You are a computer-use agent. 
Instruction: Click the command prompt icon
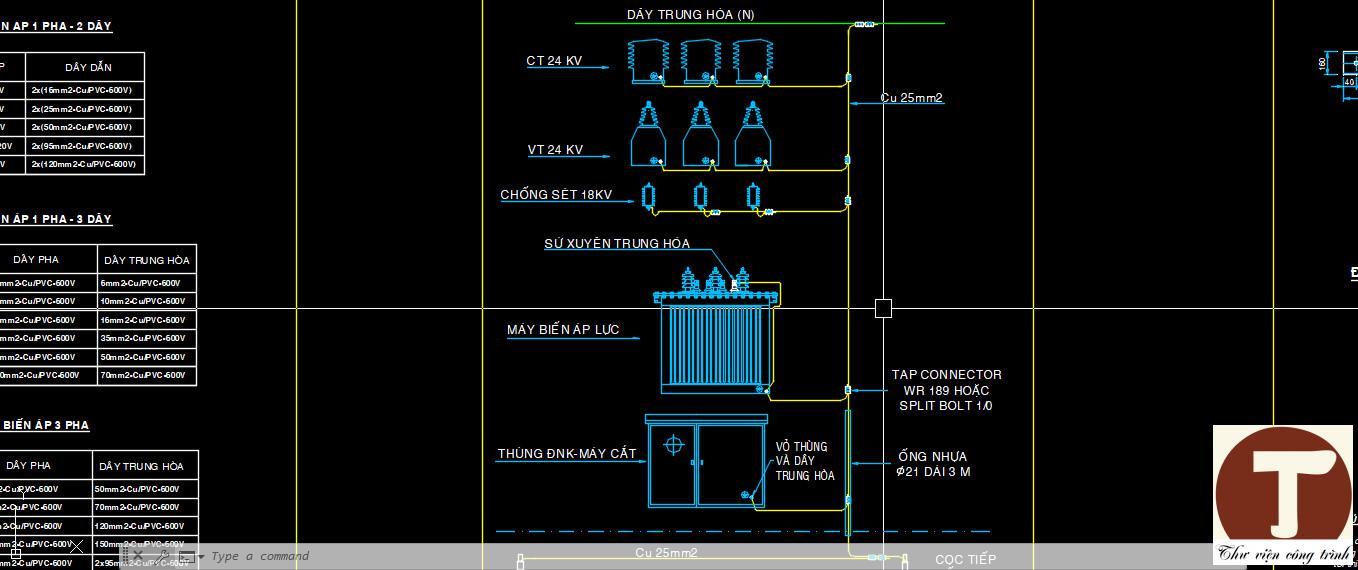tap(187, 557)
